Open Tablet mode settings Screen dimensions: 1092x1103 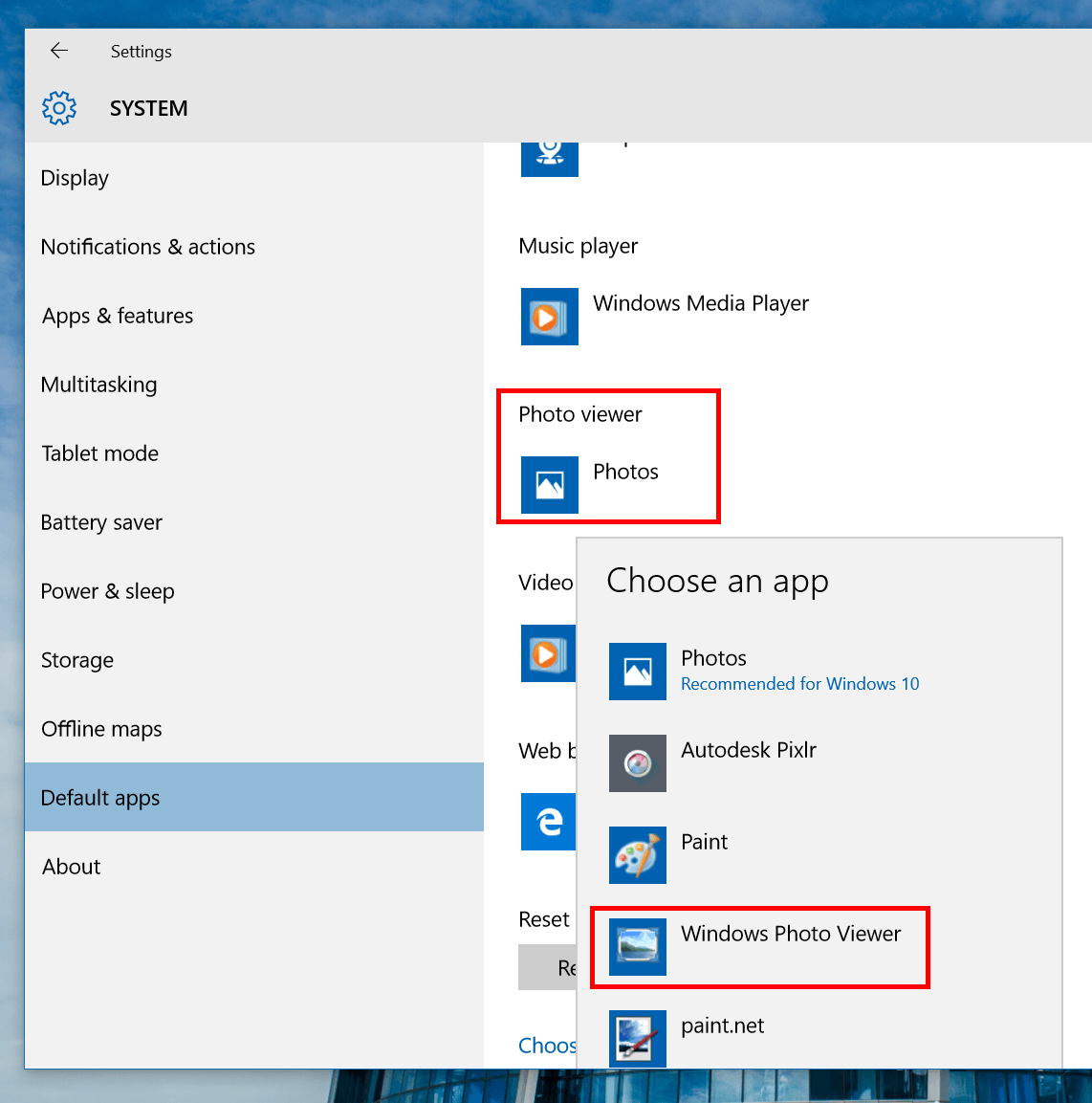[99, 453]
